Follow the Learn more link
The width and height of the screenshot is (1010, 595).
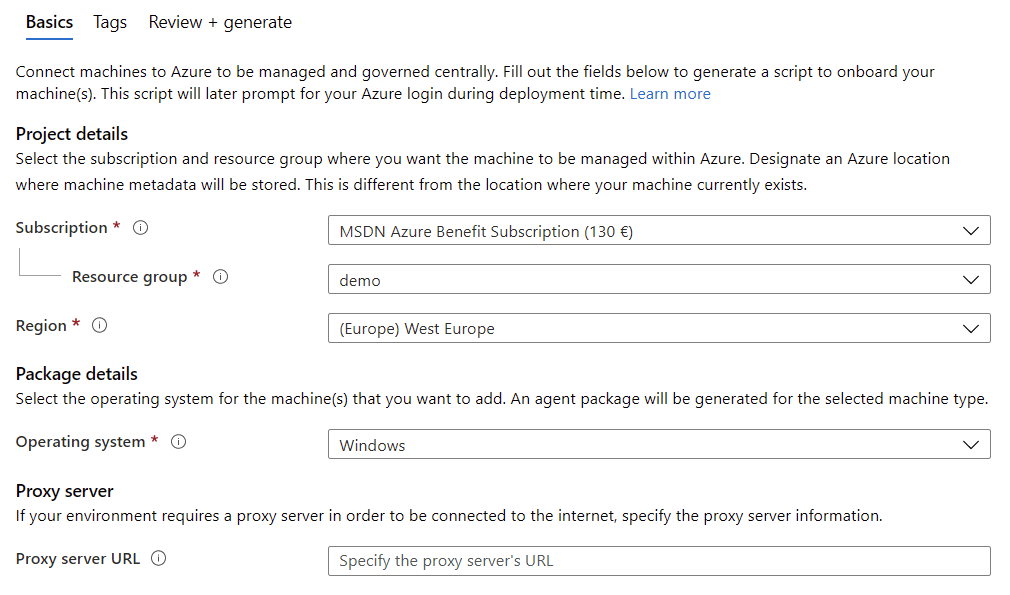(670, 94)
